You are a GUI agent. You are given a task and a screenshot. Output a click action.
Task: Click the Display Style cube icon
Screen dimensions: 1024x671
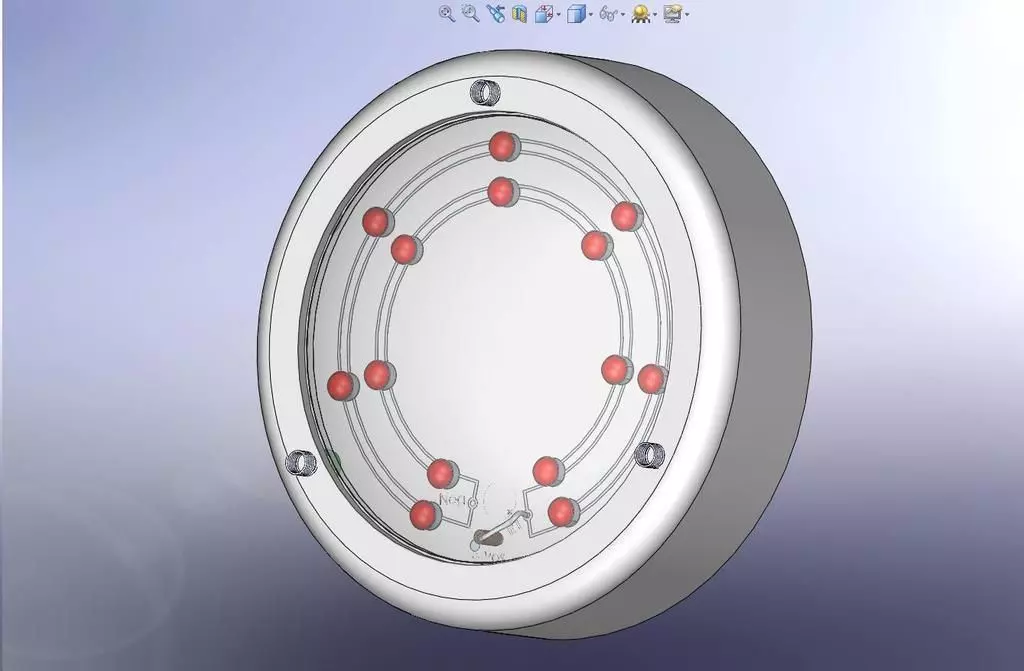[x=575, y=14]
